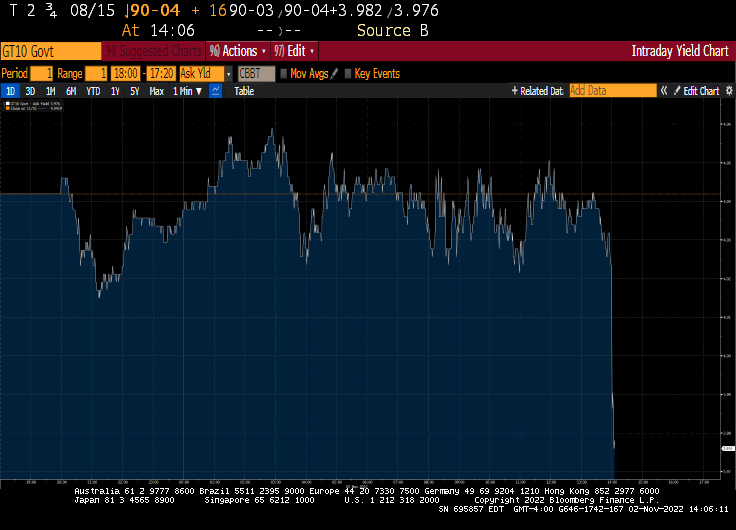Switch to the Table view
The height and width of the screenshot is (530, 736).
244,91
